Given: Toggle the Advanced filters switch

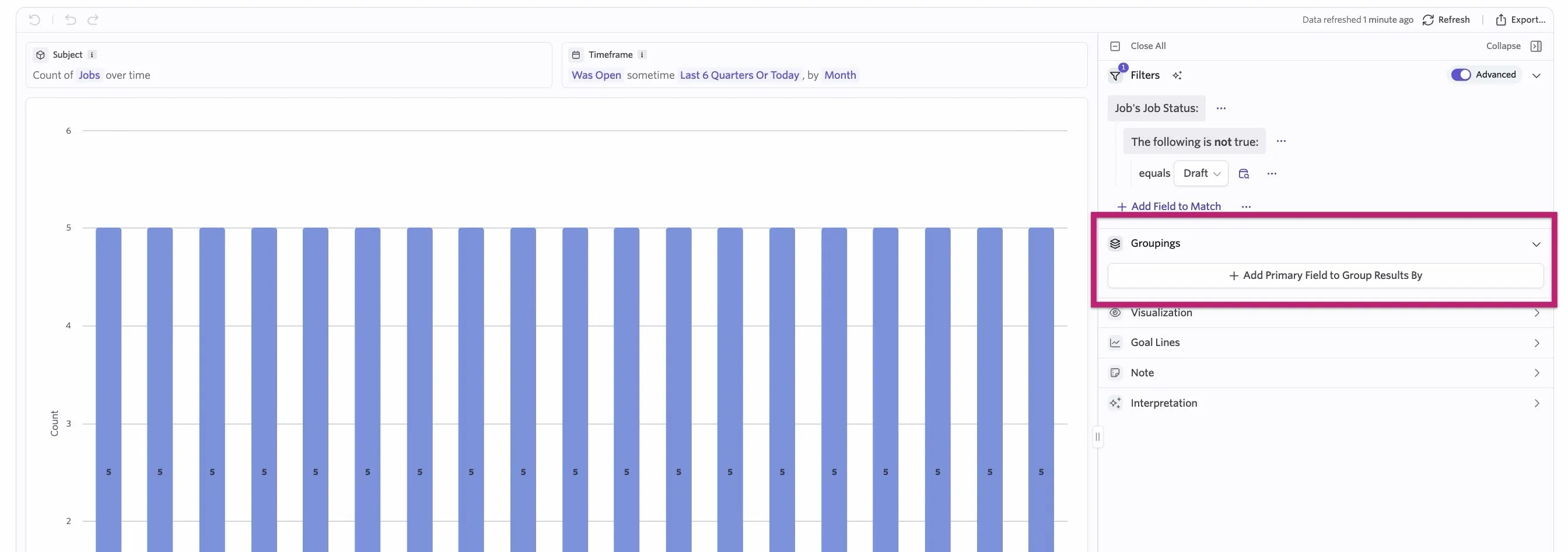Looking at the screenshot, I should [x=1461, y=75].
